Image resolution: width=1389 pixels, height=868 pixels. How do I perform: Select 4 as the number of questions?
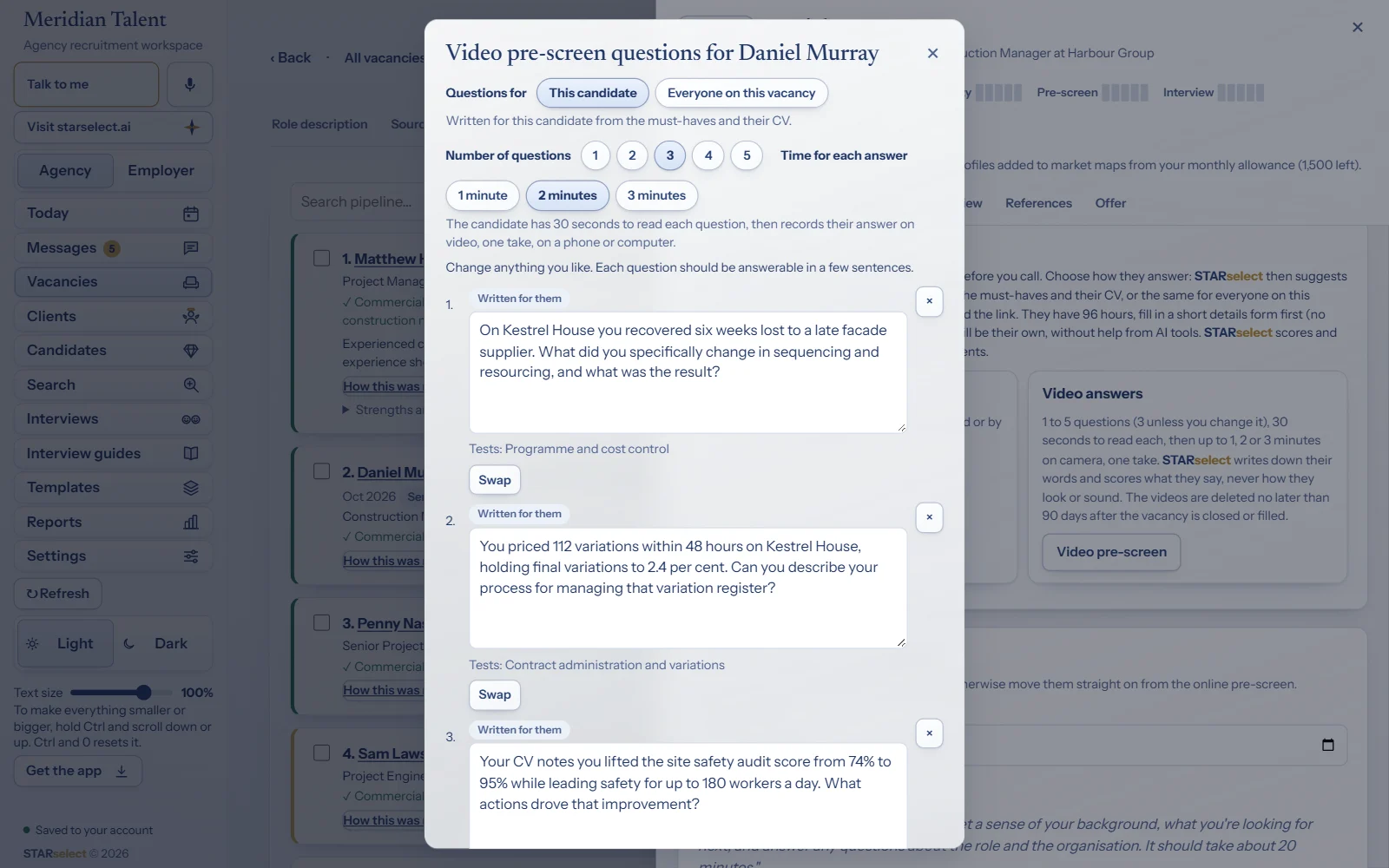pos(708,155)
